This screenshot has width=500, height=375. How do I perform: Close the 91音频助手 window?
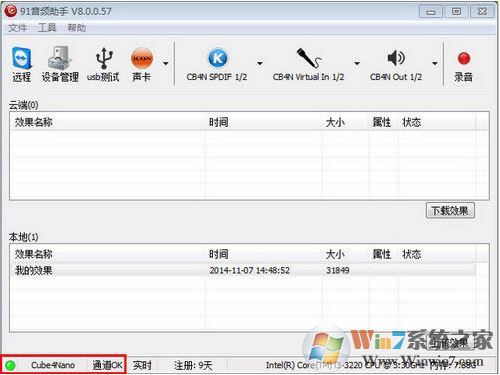[x=482, y=12]
